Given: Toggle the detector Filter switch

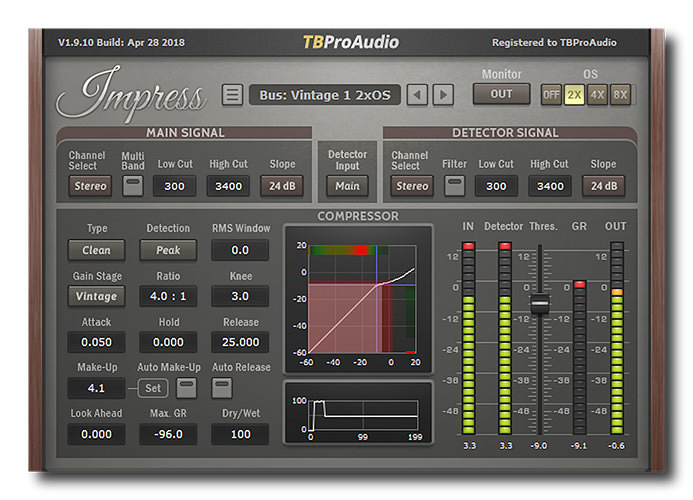Looking at the screenshot, I should click(x=455, y=185).
